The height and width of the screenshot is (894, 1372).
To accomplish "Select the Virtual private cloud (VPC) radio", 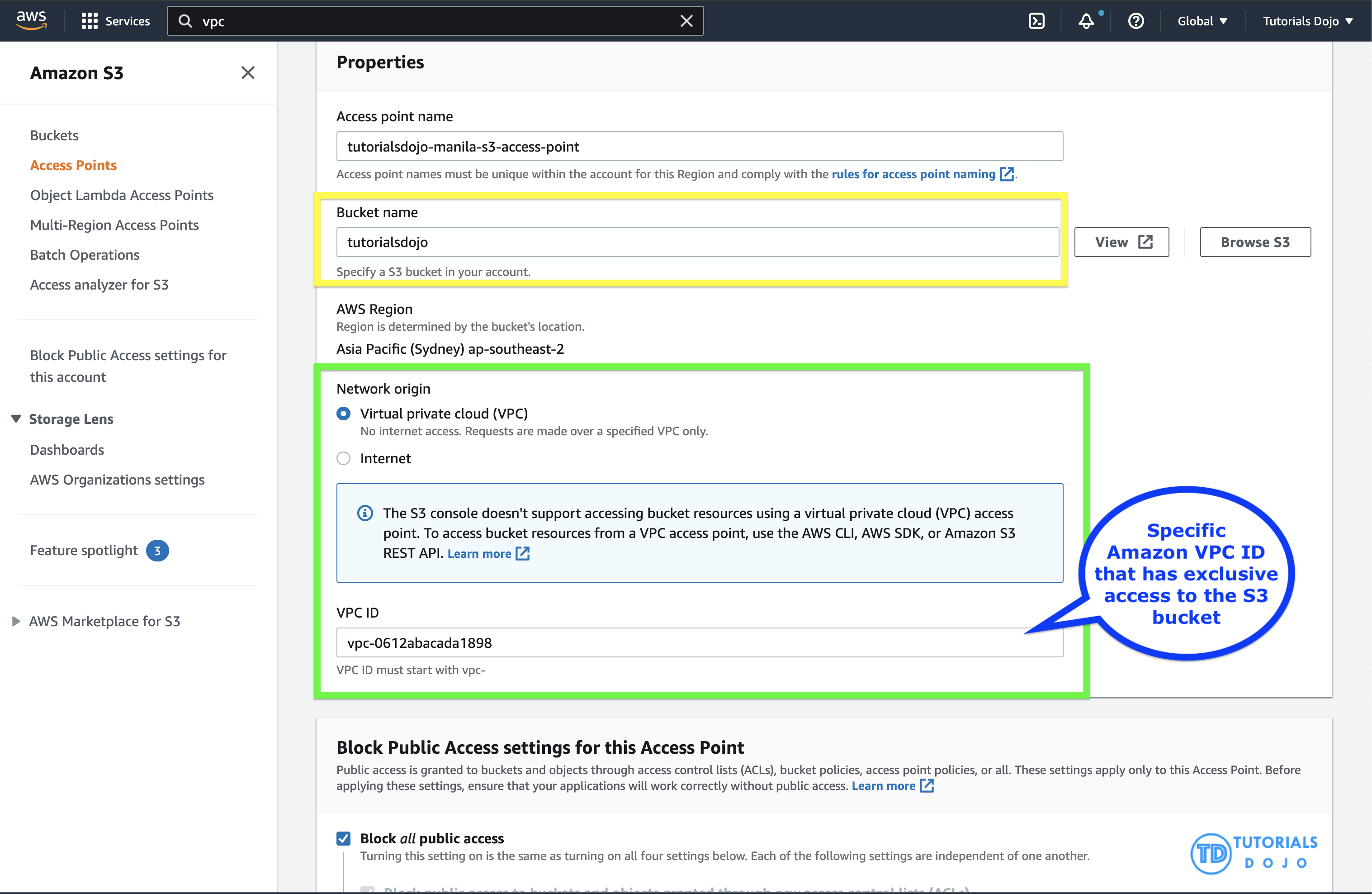I will tap(344, 414).
